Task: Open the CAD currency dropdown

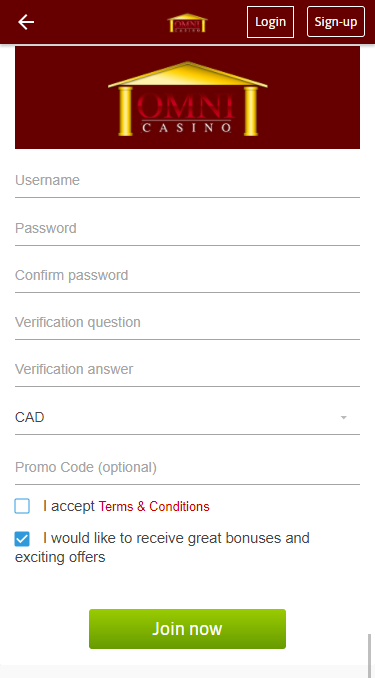Action: point(187,418)
